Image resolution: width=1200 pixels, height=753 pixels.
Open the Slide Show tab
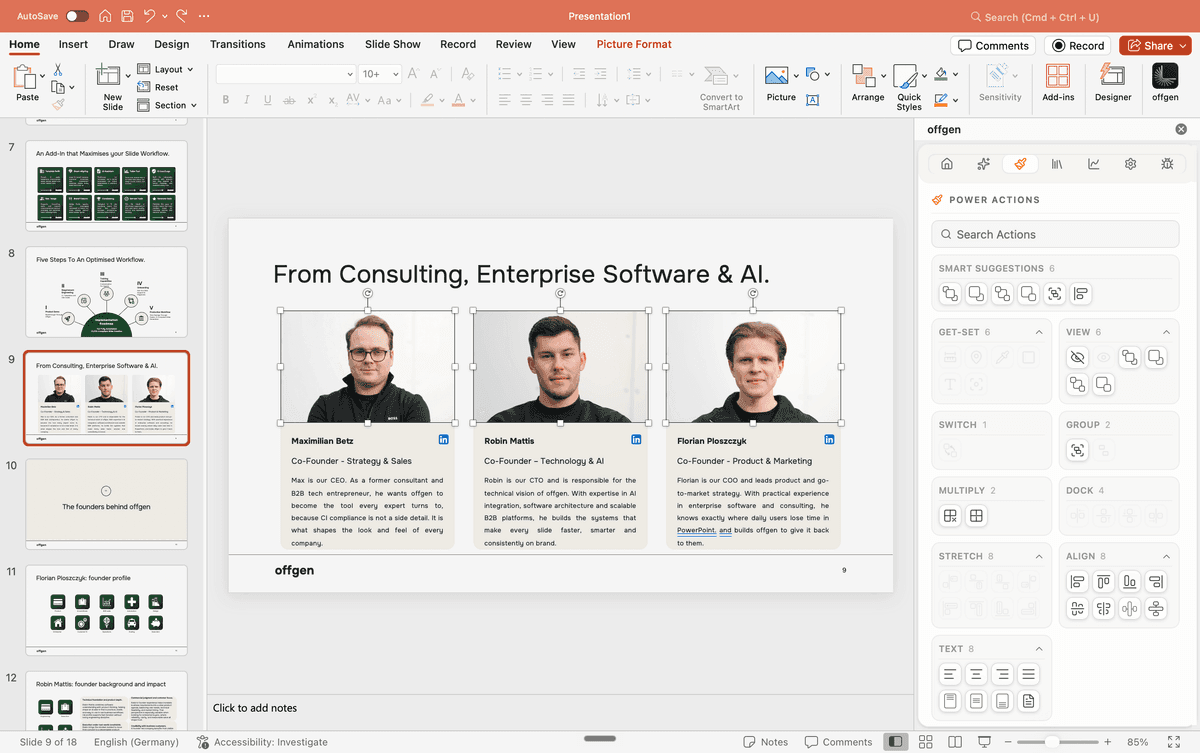[x=392, y=44]
